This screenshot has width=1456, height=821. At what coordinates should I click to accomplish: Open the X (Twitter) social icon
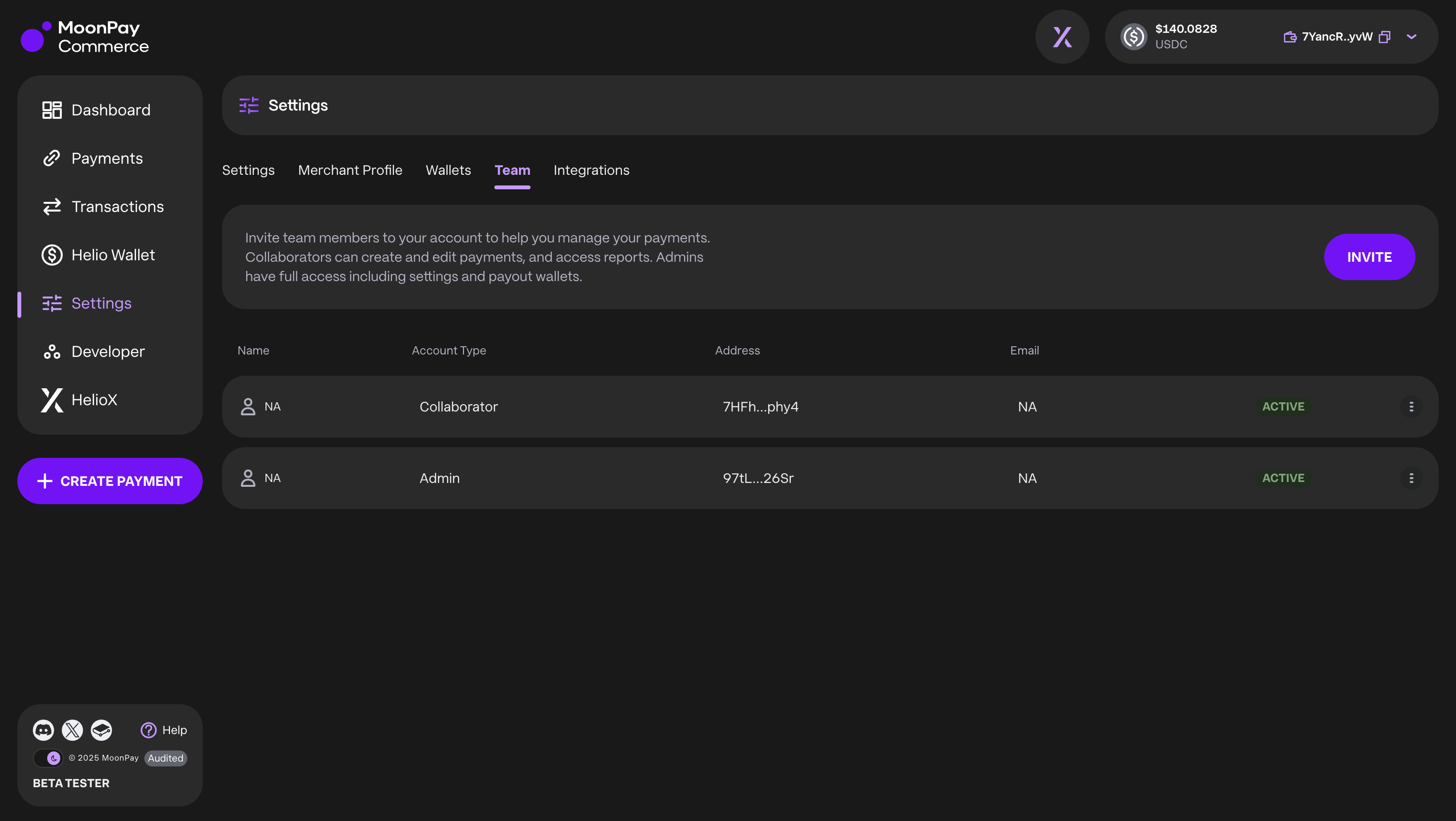point(72,730)
